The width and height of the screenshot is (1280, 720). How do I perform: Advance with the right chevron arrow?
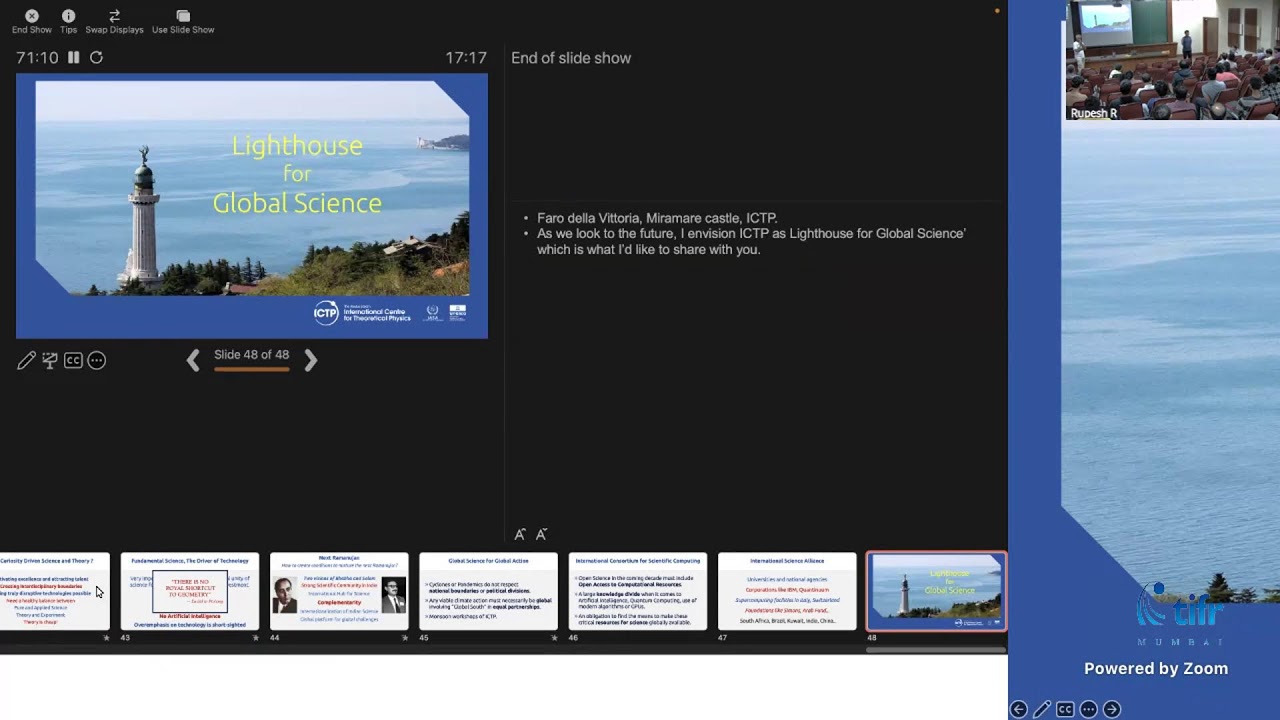310,360
